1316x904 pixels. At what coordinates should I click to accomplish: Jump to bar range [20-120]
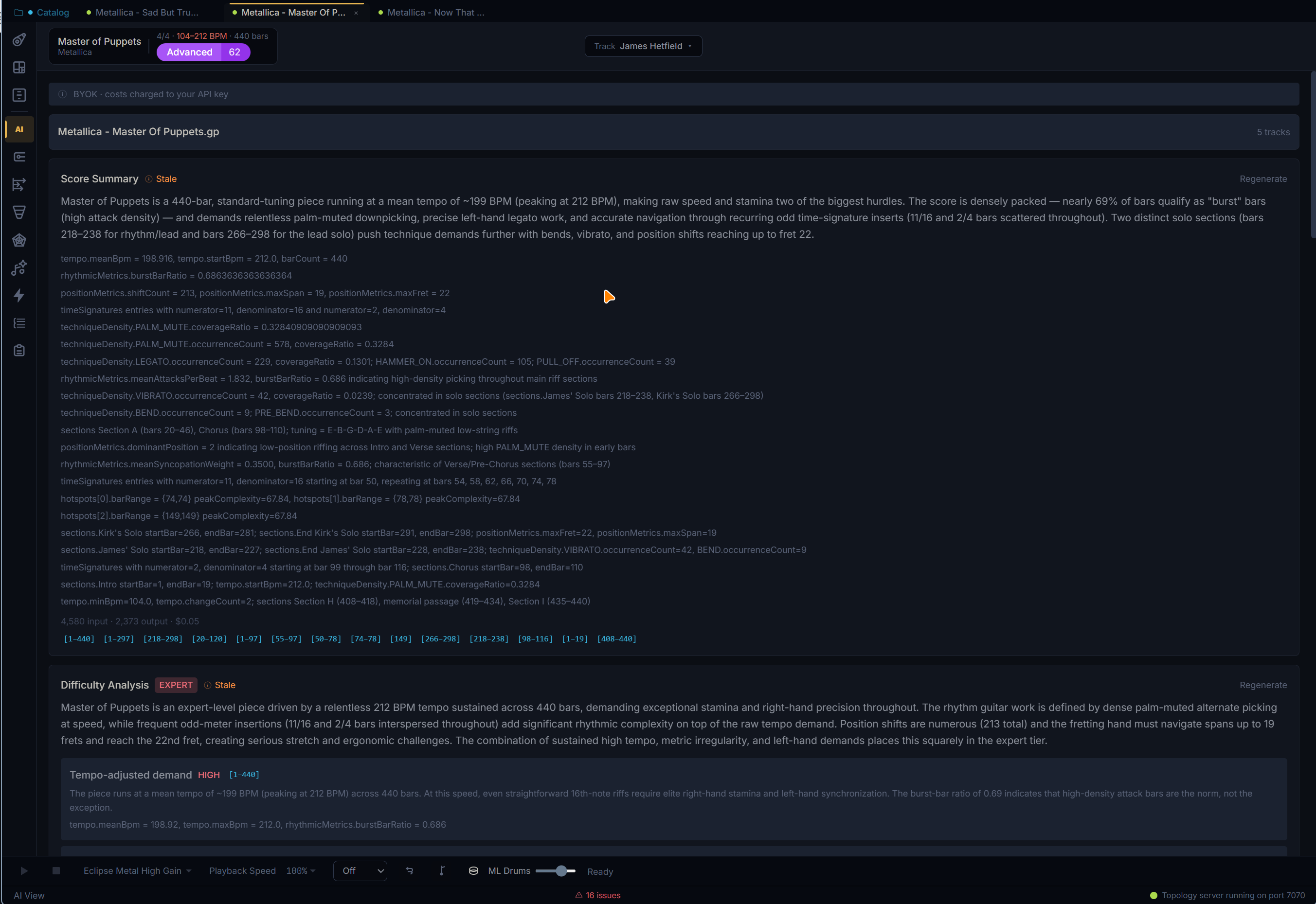[x=209, y=639]
